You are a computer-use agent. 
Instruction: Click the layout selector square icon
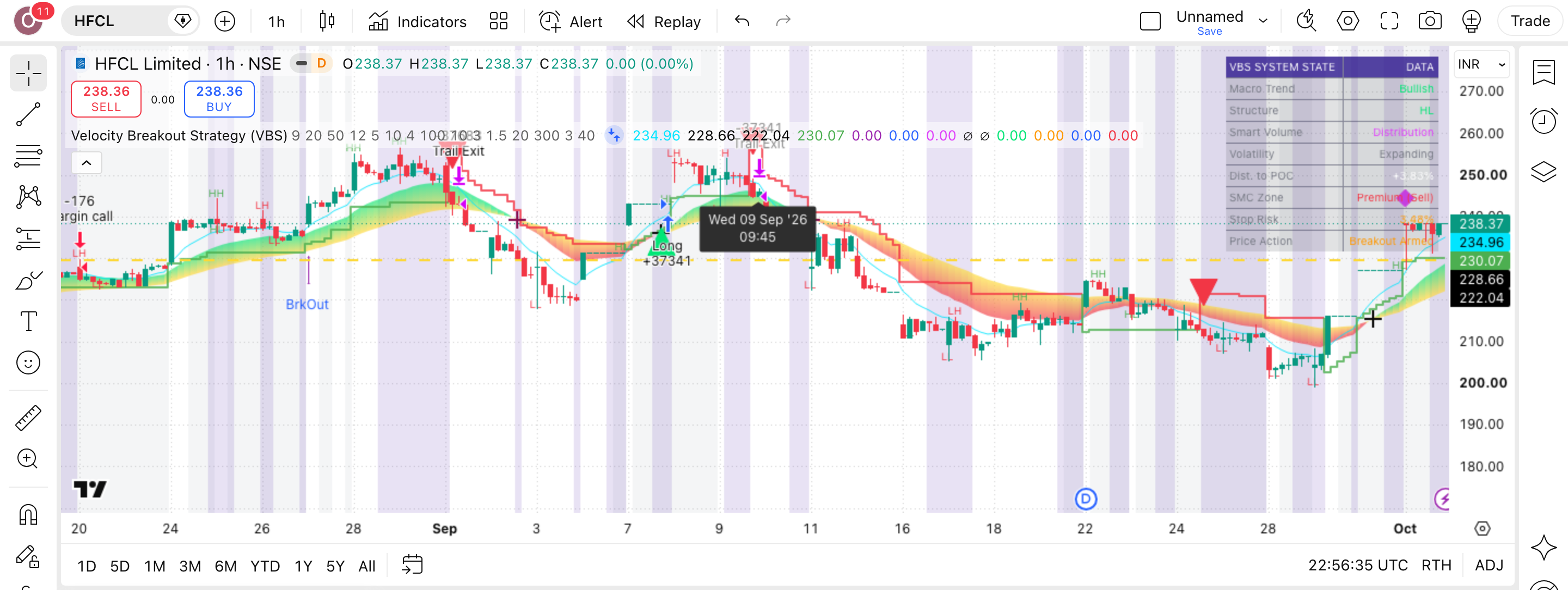tap(1150, 21)
